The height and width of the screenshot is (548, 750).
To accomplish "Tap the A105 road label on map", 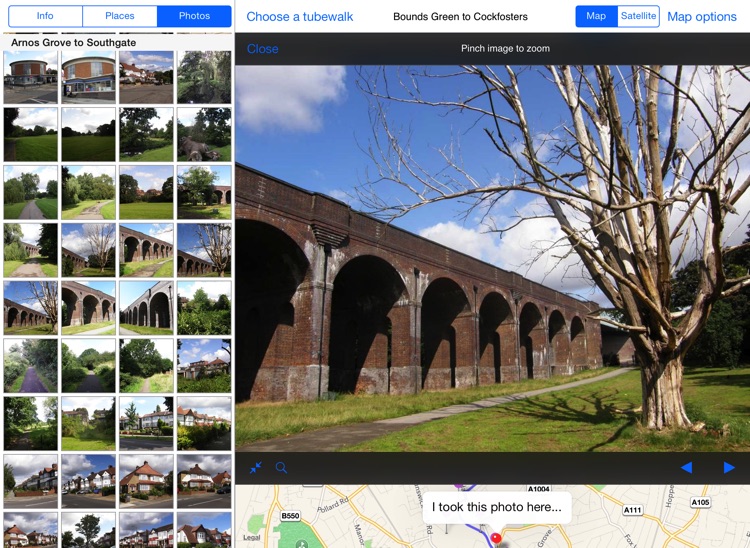I will click(x=700, y=502).
